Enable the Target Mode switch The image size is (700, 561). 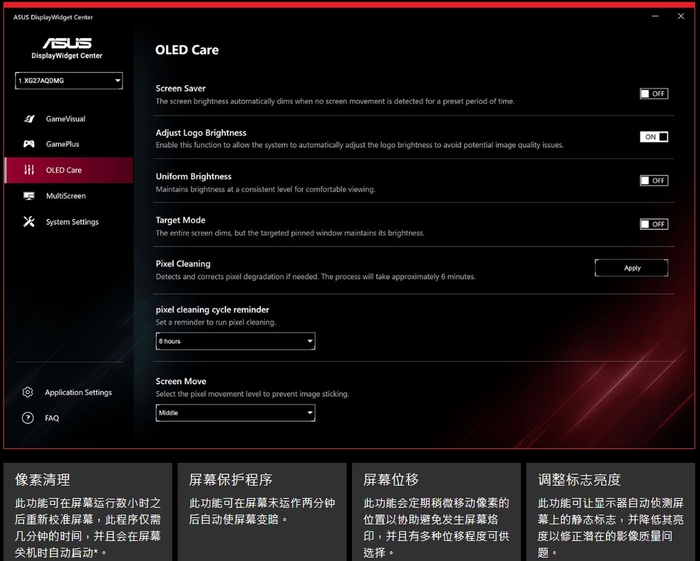654,224
